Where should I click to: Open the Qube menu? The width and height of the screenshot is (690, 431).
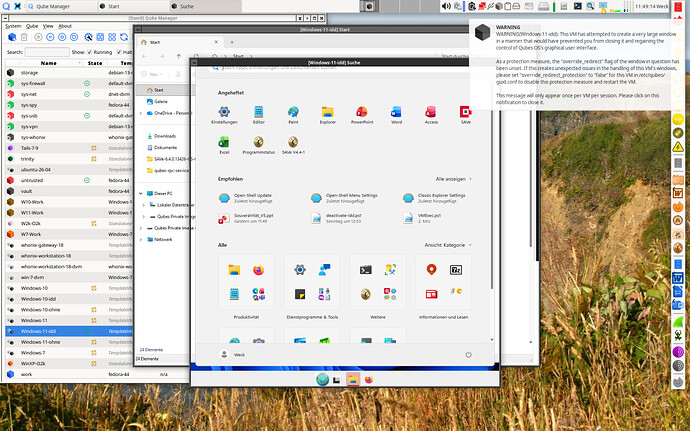point(32,26)
